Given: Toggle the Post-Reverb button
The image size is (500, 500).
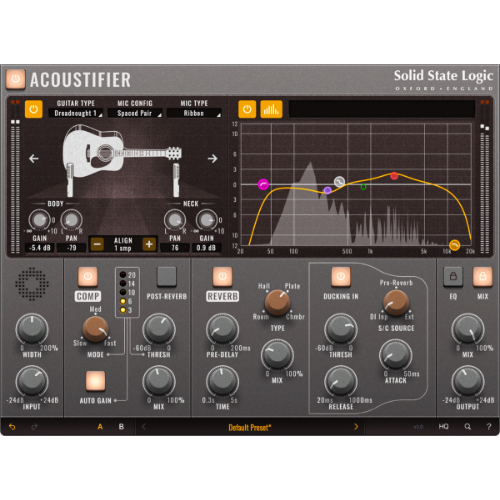Looking at the screenshot, I should pyautogui.click(x=167, y=276).
